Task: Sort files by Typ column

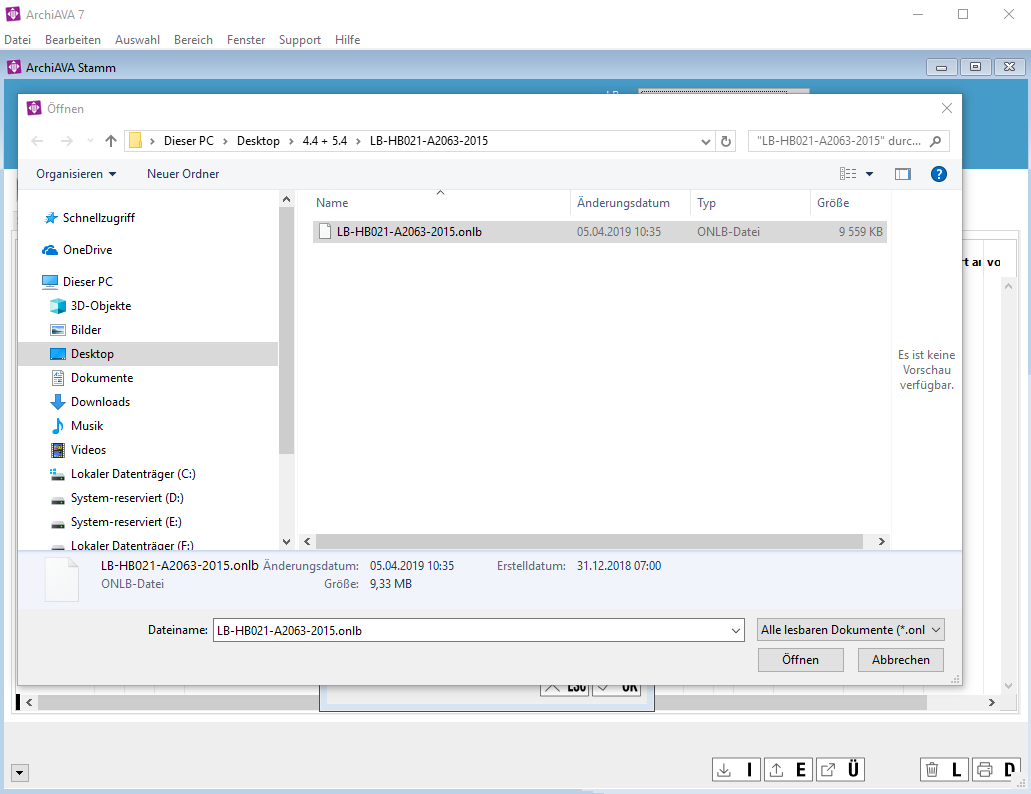Action: coord(750,203)
